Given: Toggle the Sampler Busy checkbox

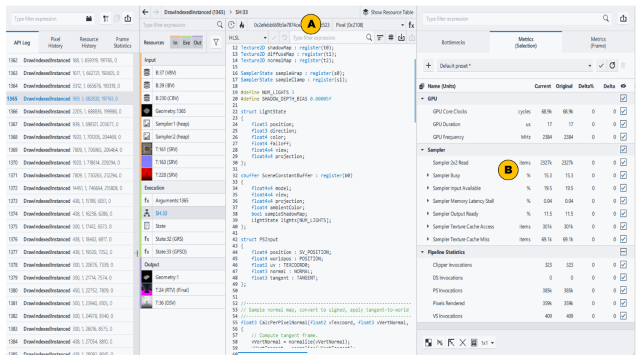Looking at the screenshot, I should [x=623, y=175].
